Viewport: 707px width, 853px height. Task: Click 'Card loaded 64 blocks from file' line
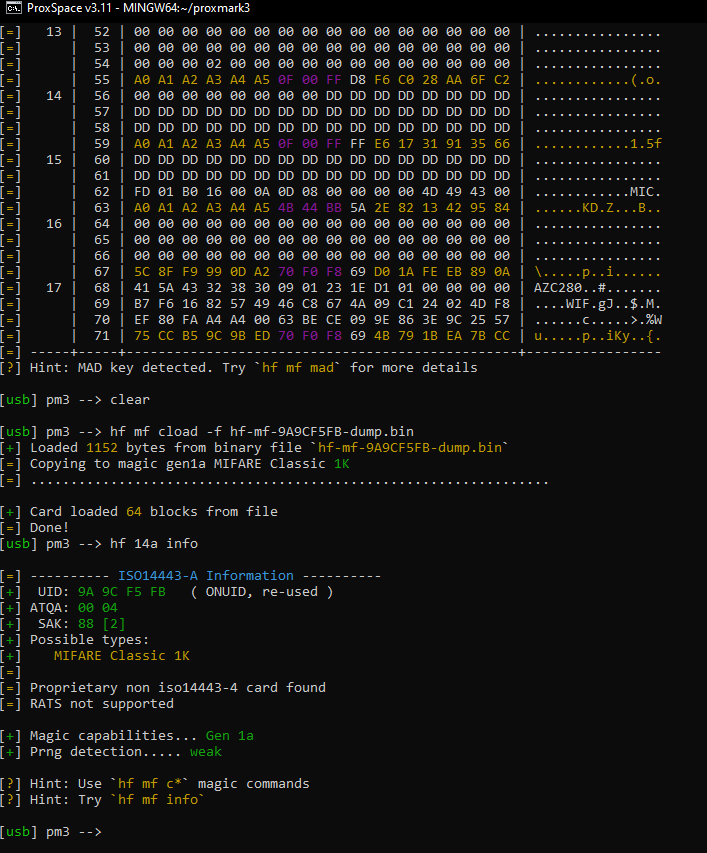pyautogui.click(x=154, y=512)
